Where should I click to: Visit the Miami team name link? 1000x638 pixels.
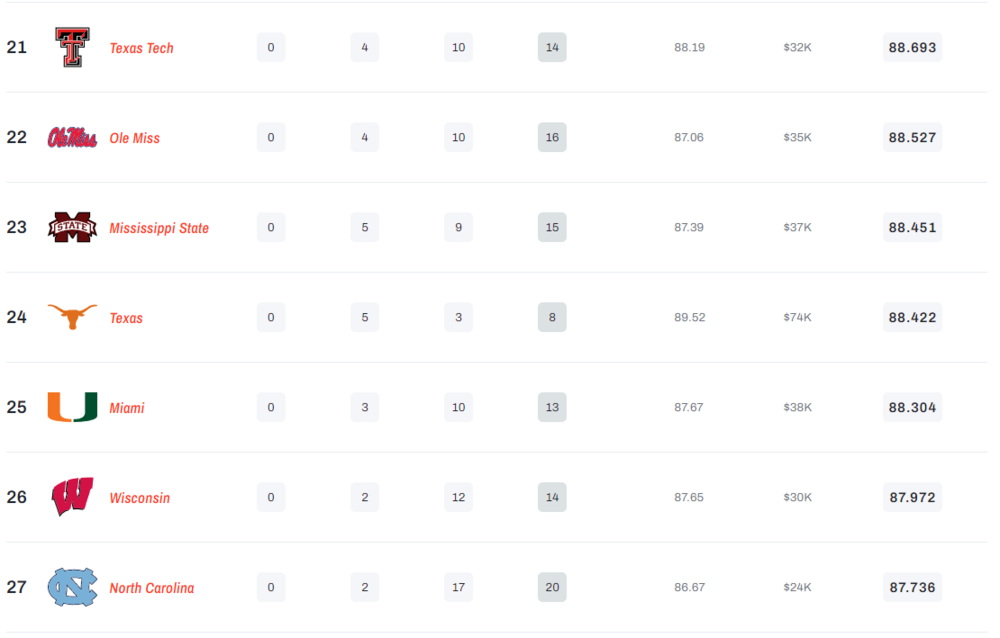[x=127, y=408]
